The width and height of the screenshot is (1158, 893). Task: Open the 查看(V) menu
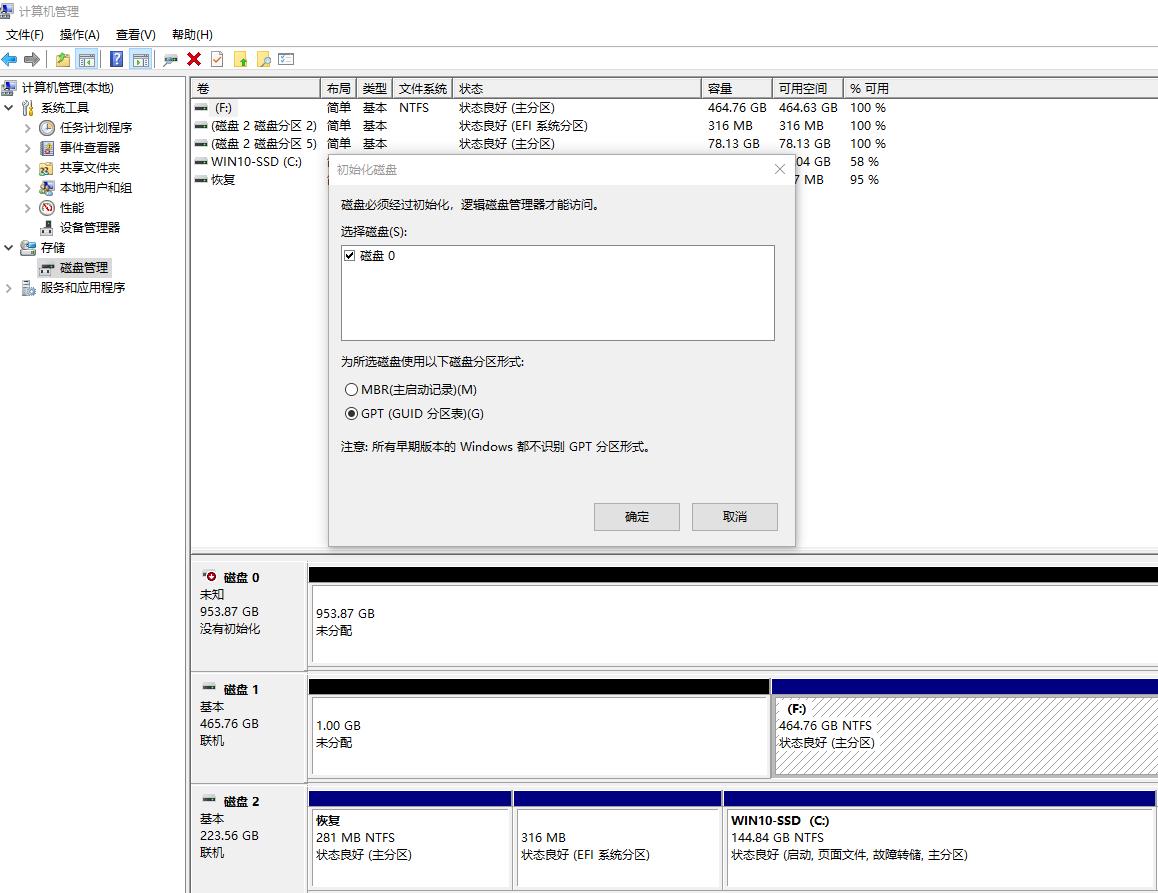click(135, 34)
